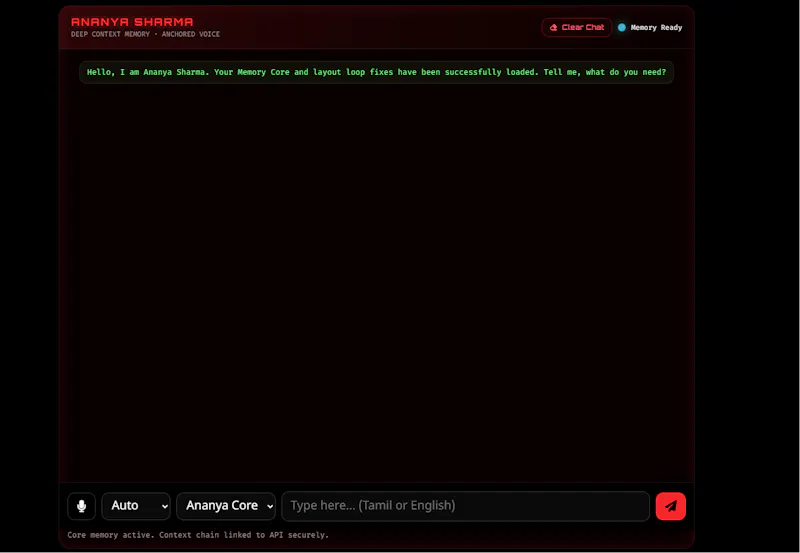The height and width of the screenshot is (553, 800).
Task: Select the Hello greeting chat message
Action: pyautogui.click(x=377, y=72)
